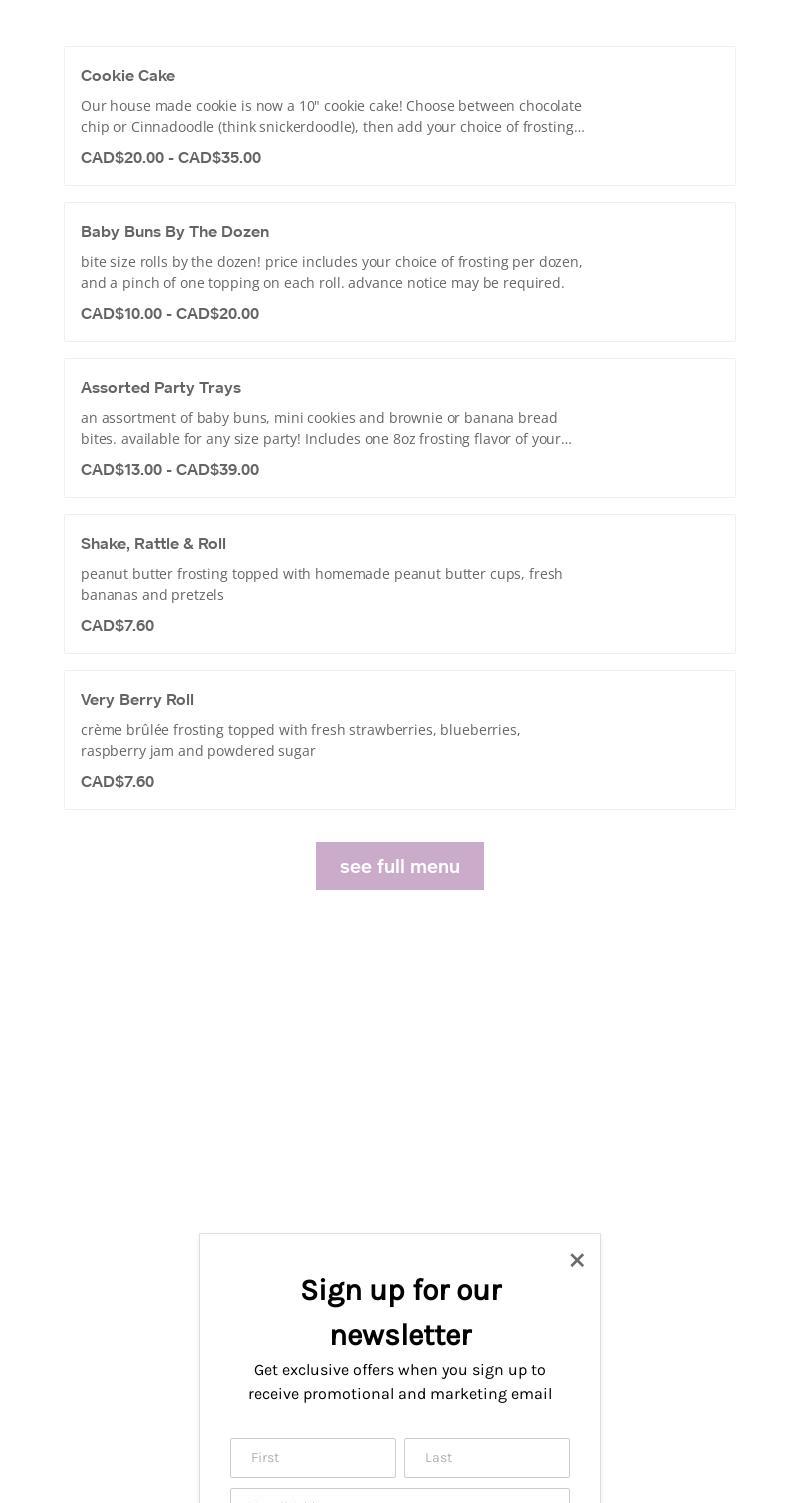This screenshot has width=800, height=1503.
Task: Close the newsletter sign-up popup
Action: (x=577, y=1261)
